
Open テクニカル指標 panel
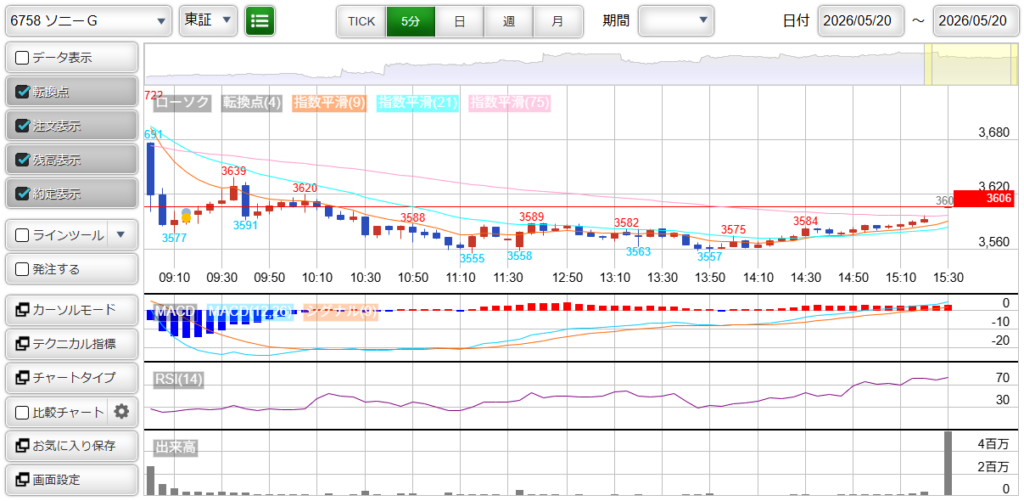click(72, 343)
